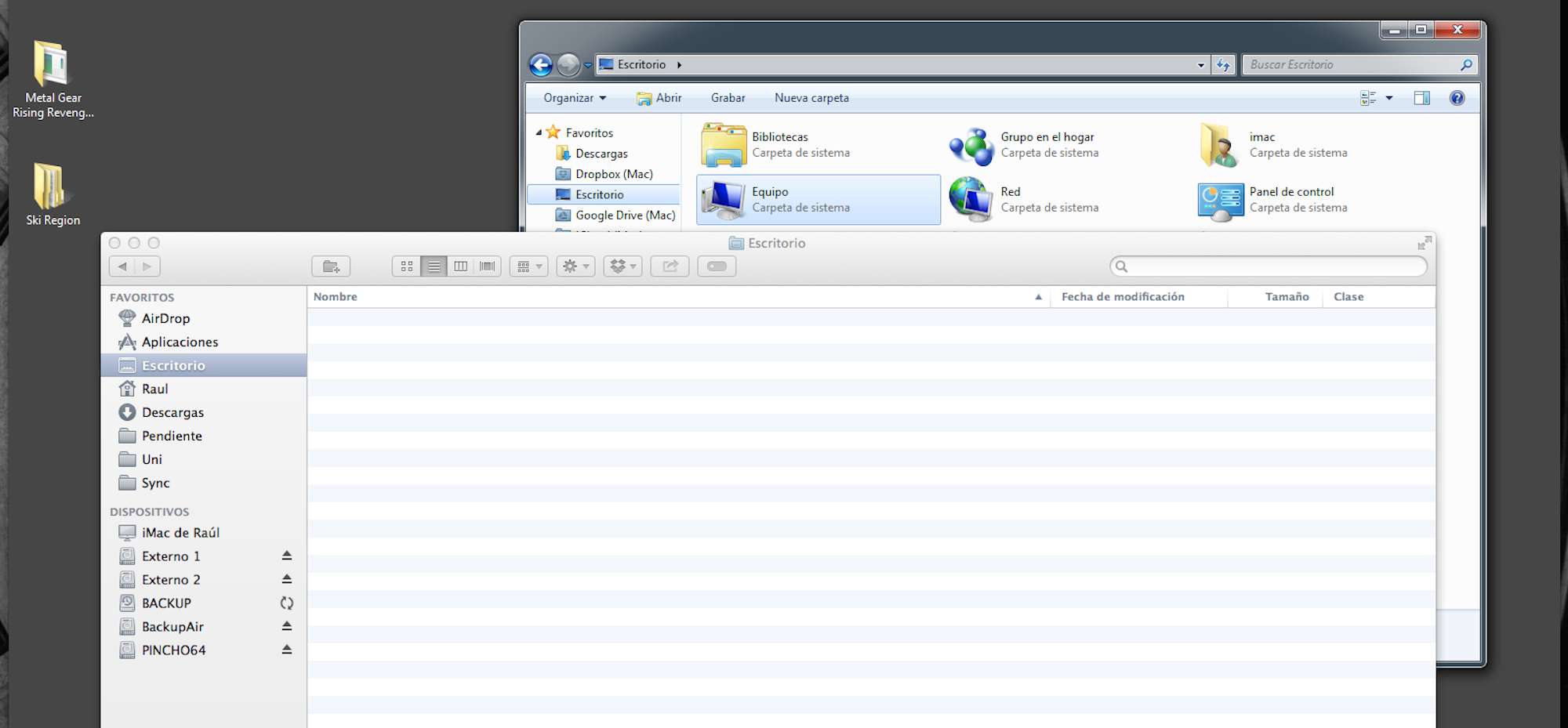This screenshot has width=1568, height=728.
Task: Create new folder from Finder toolbar
Action: [x=331, y=266]
